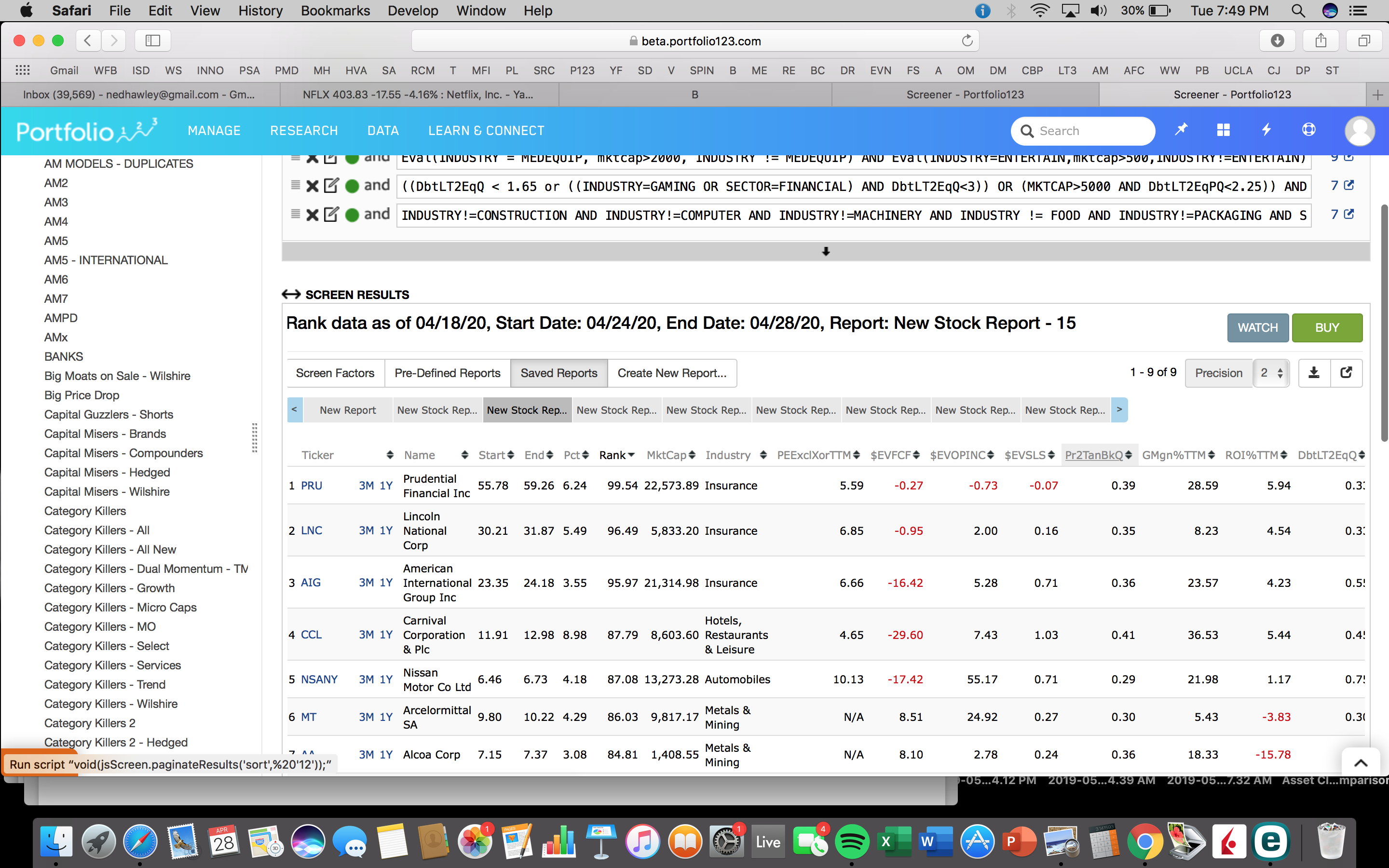Open the NSANY ticker link
The height and width of the screenshot is (868, 1389).
tap(319, 680)
